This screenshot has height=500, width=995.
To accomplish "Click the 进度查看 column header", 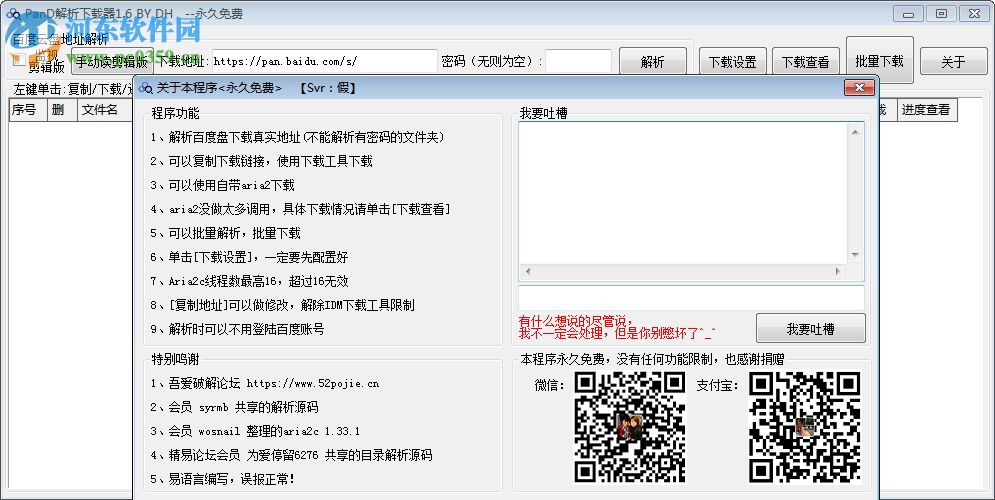I will coord(926,110).
